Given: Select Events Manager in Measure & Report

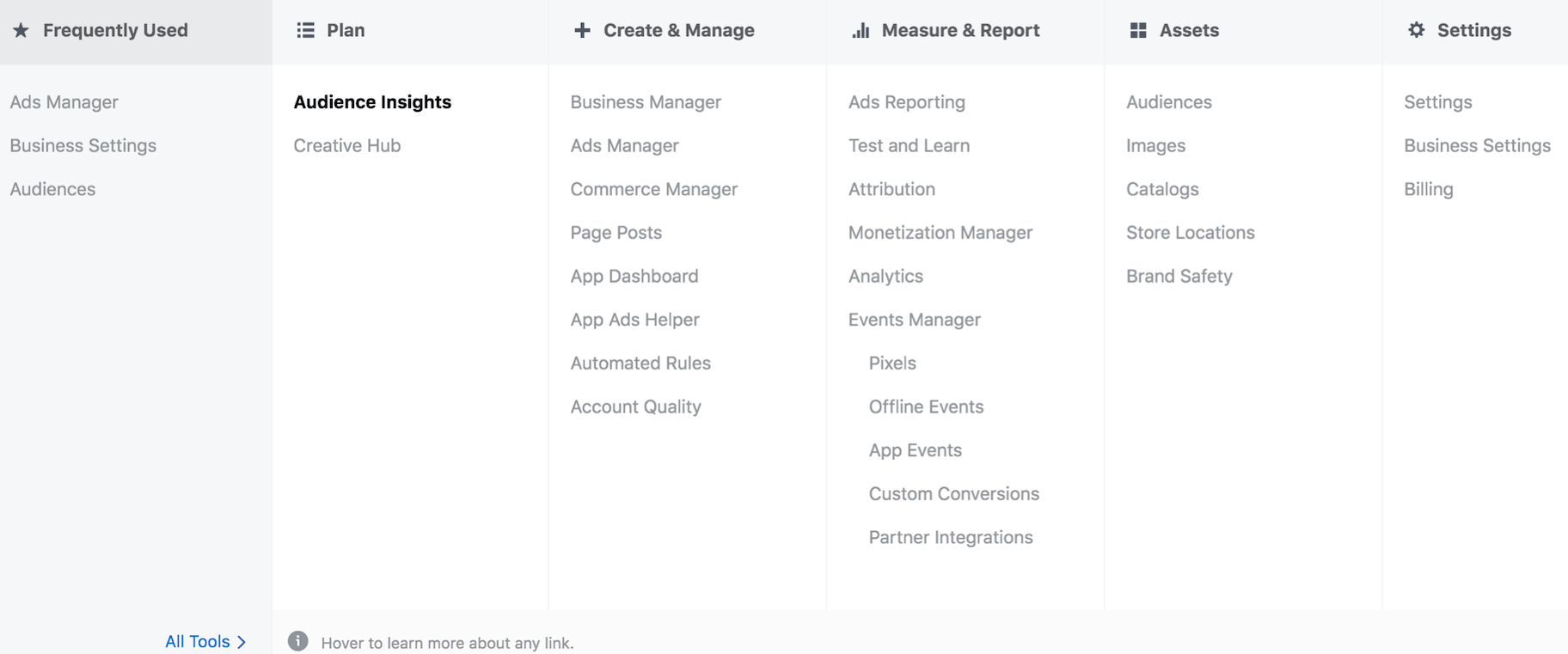Looking at the screenshot, I should [x=914, y=320].
